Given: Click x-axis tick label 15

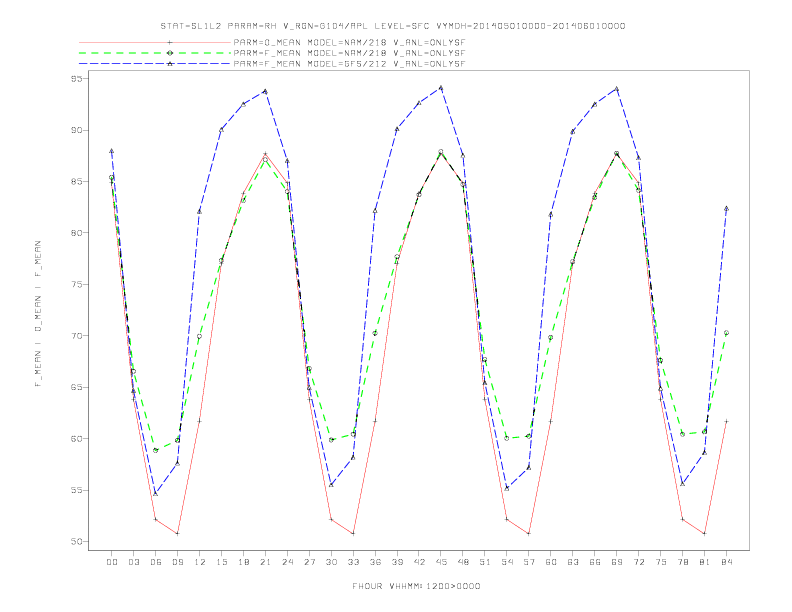Looking at the screenshot, I should coord(222,562).
